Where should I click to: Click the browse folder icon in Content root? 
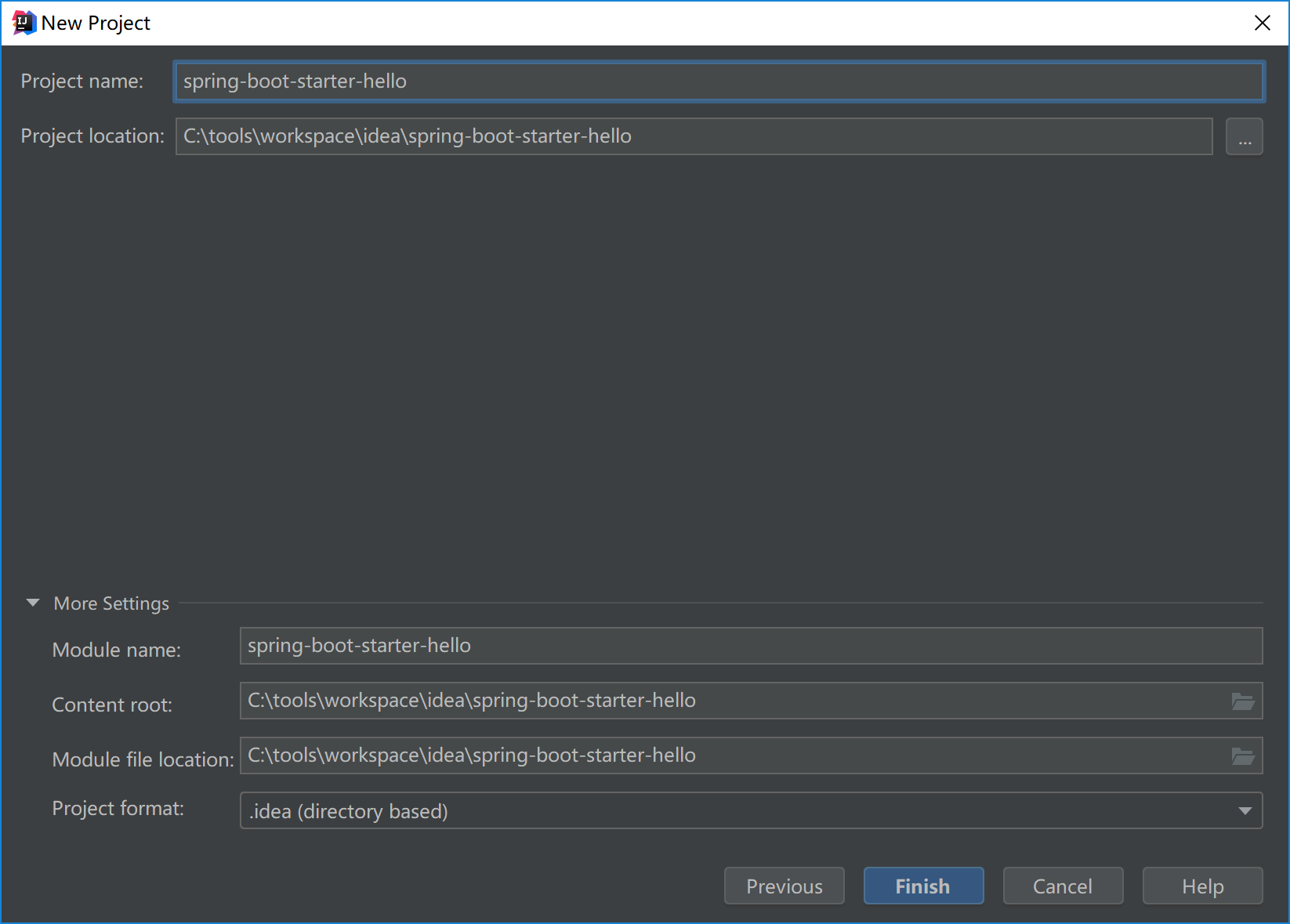[1243, 701]
